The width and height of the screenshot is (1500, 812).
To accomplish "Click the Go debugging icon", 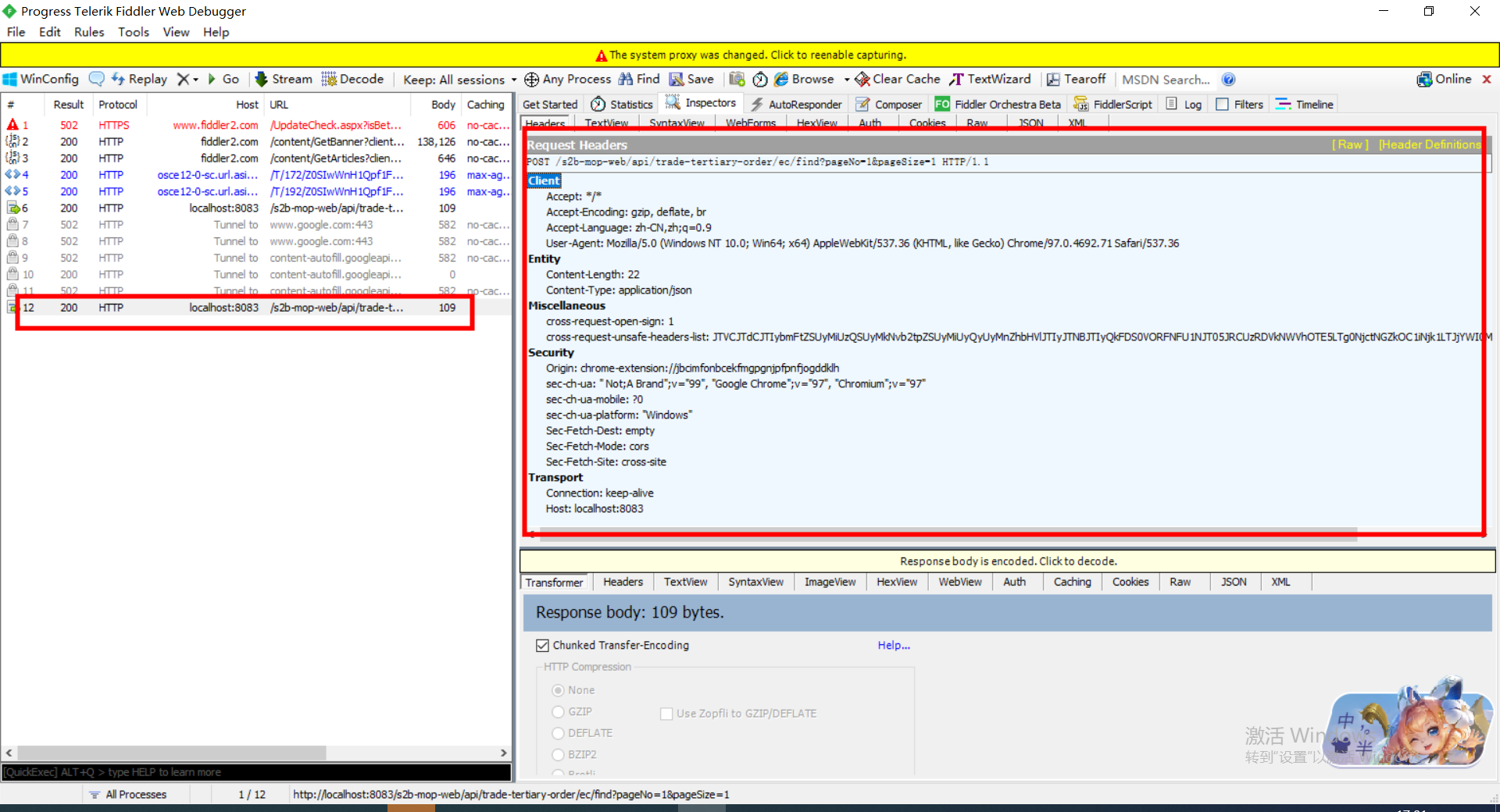I will click(x=224, y=79).
